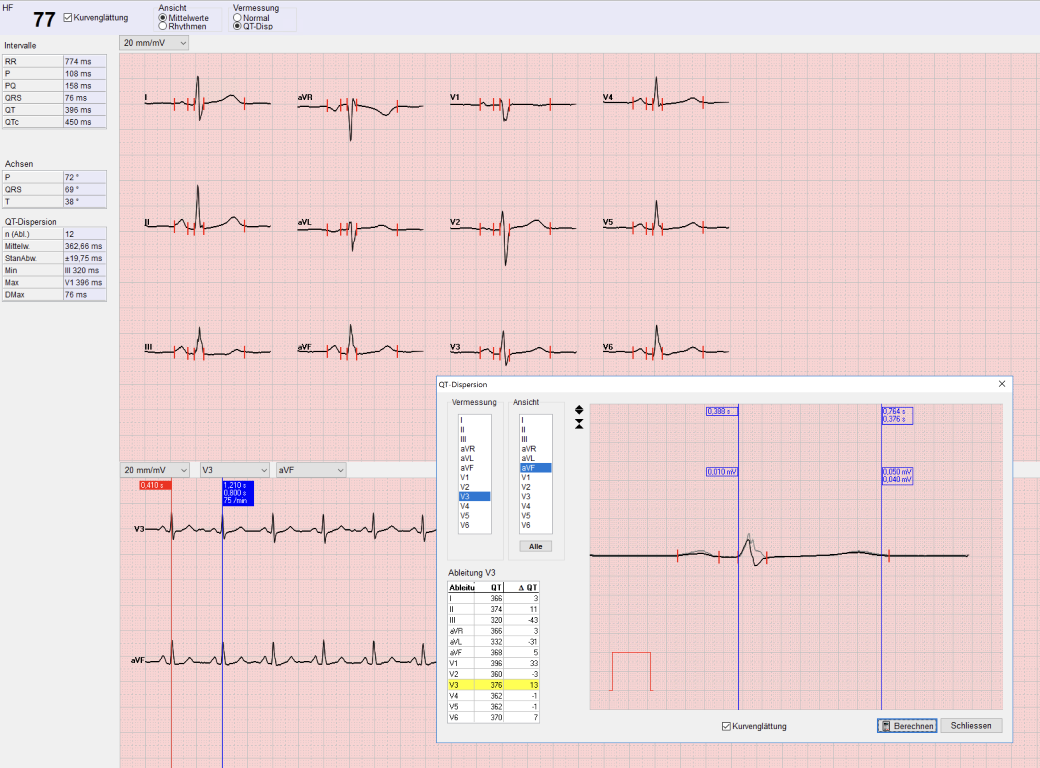
Task: Click the red calibration pulse in dialog graph
Action: 631,670
